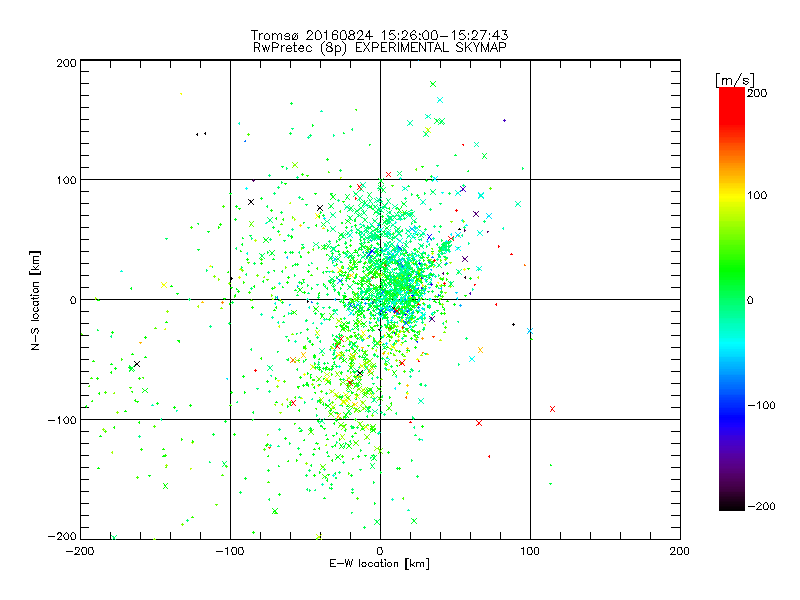Click the 'N-S location [km]' axis label
Screen dimensions: 800x600
[x=35, y=300]
